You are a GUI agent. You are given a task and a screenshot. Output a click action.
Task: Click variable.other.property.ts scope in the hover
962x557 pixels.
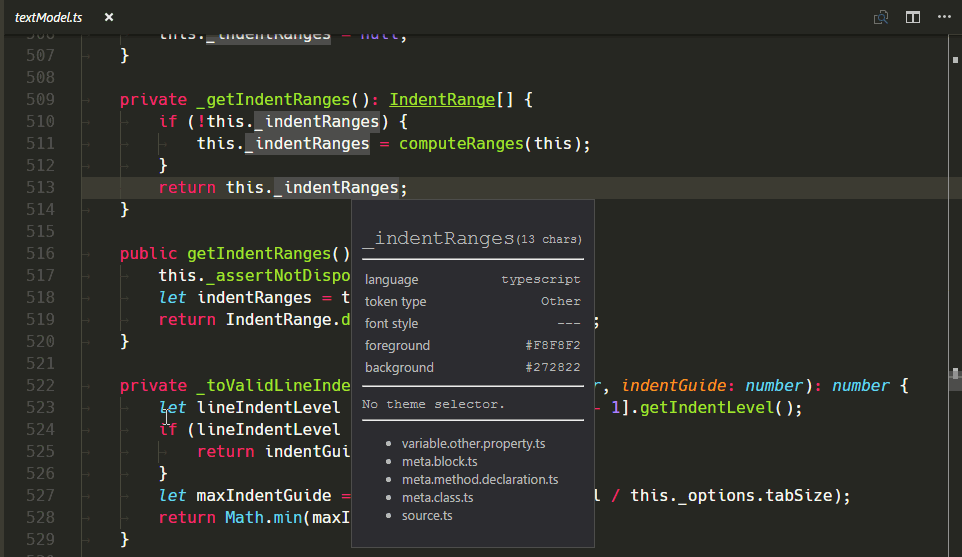coord(473,443)
